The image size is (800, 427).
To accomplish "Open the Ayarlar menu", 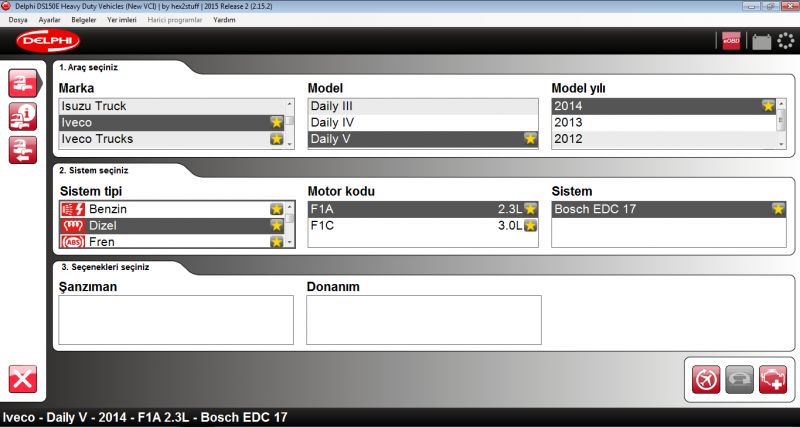I will (49, 20).
